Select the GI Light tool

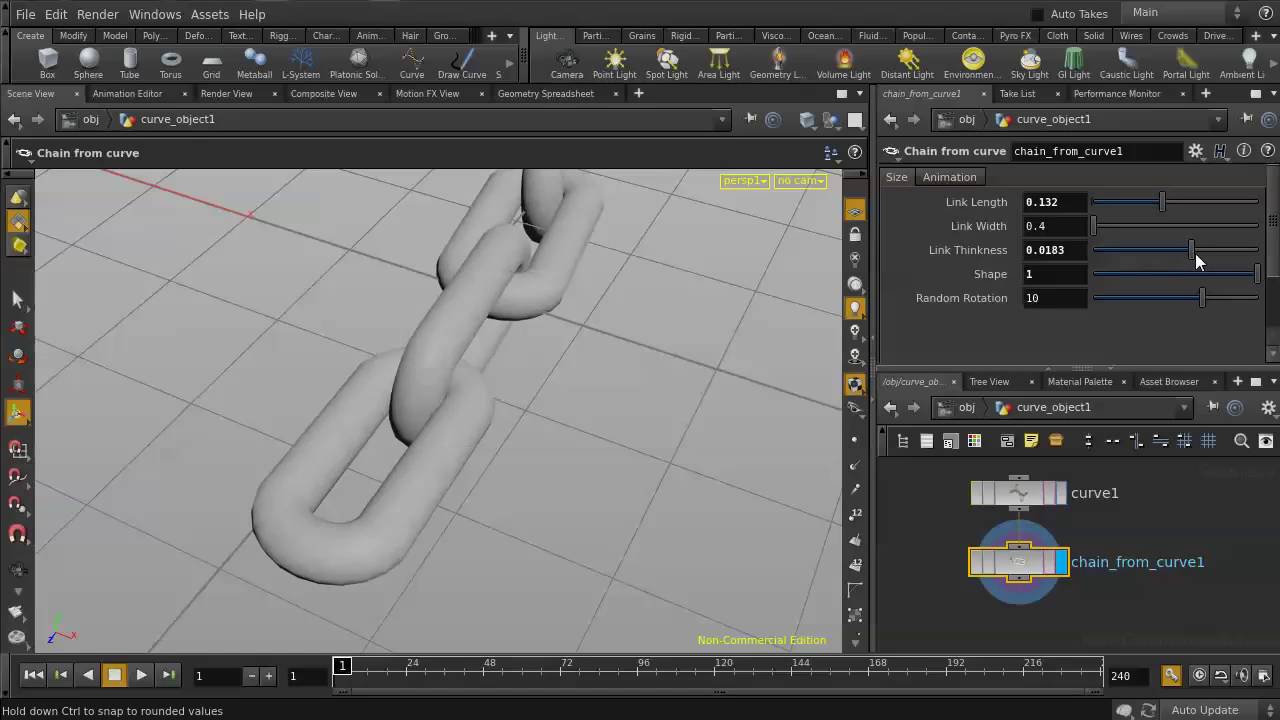[1074, 63]
